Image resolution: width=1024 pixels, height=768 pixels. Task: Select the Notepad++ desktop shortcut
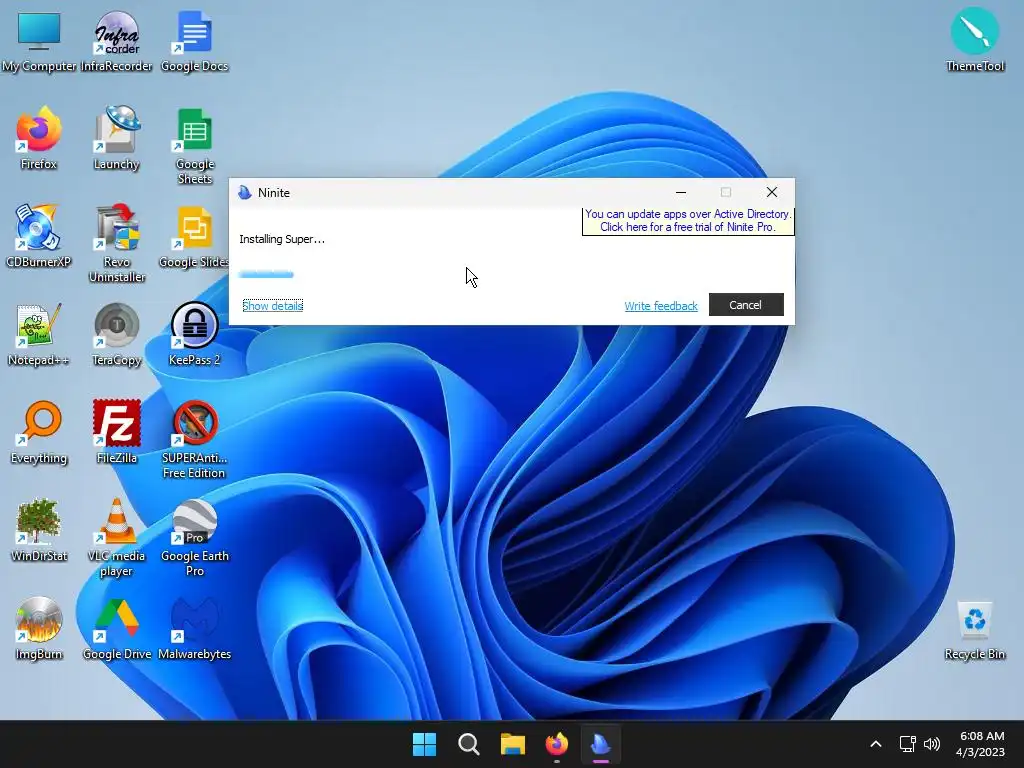pyautogui.click(x=39, y=334)
